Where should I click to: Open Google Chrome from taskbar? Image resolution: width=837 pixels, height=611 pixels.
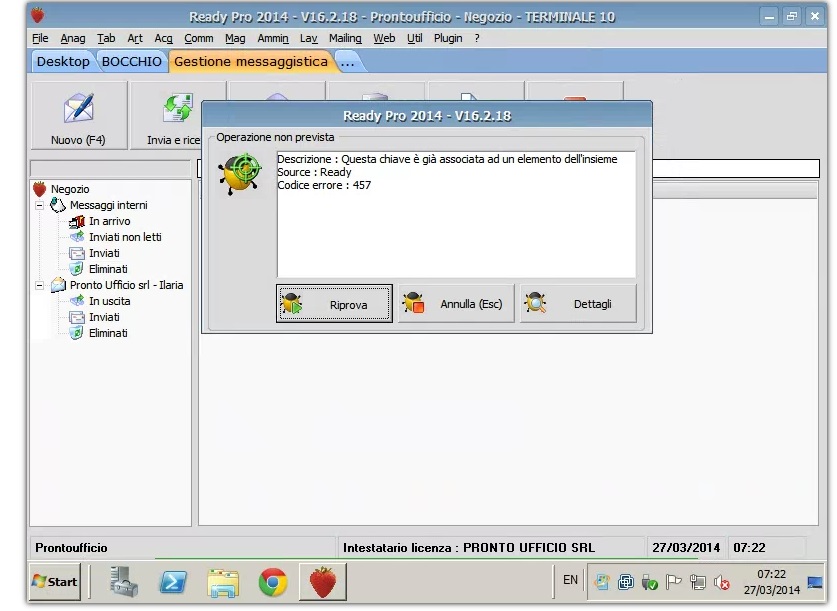(x=273, y=582)
